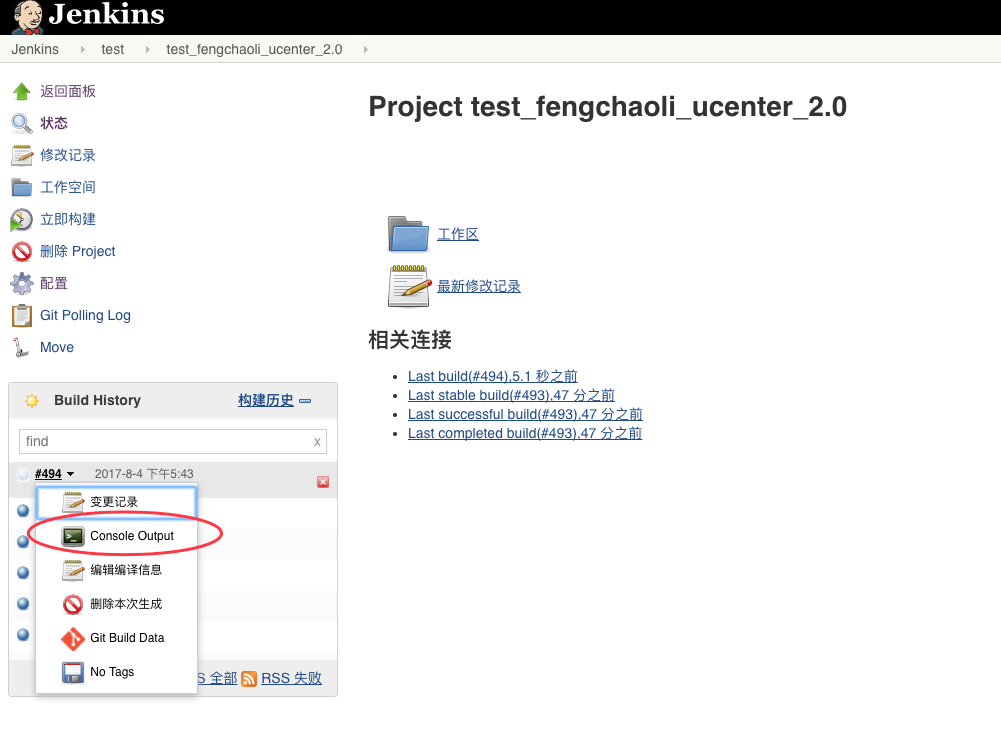Click the gear icon beside 配置
The image size is (1001, 741).
(22, 283)
